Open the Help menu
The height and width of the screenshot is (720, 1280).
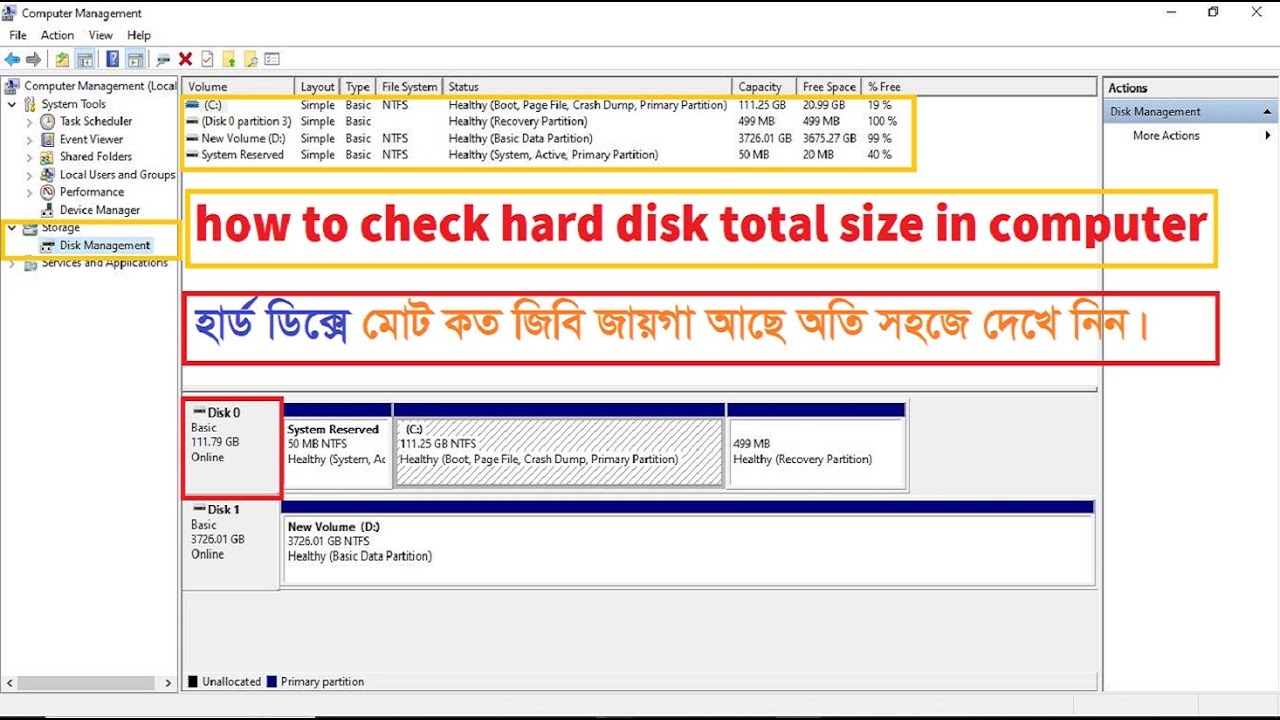(139, 35)
